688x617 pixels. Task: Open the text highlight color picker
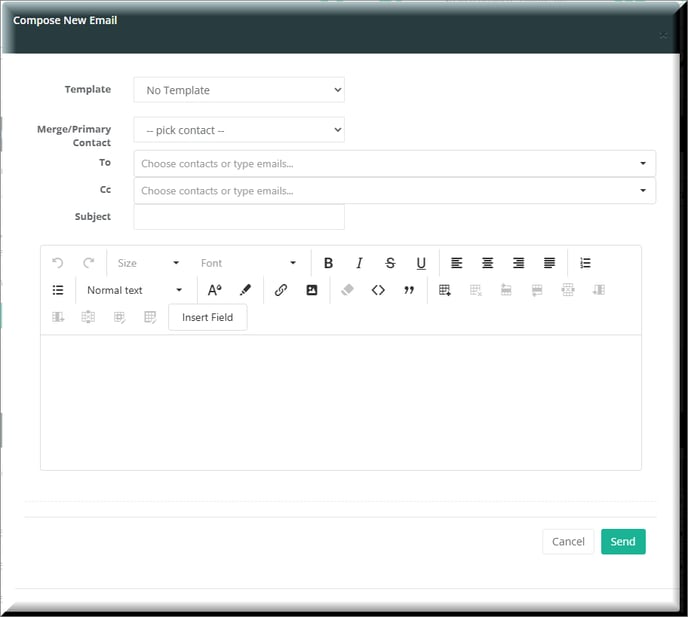(245, 290)
